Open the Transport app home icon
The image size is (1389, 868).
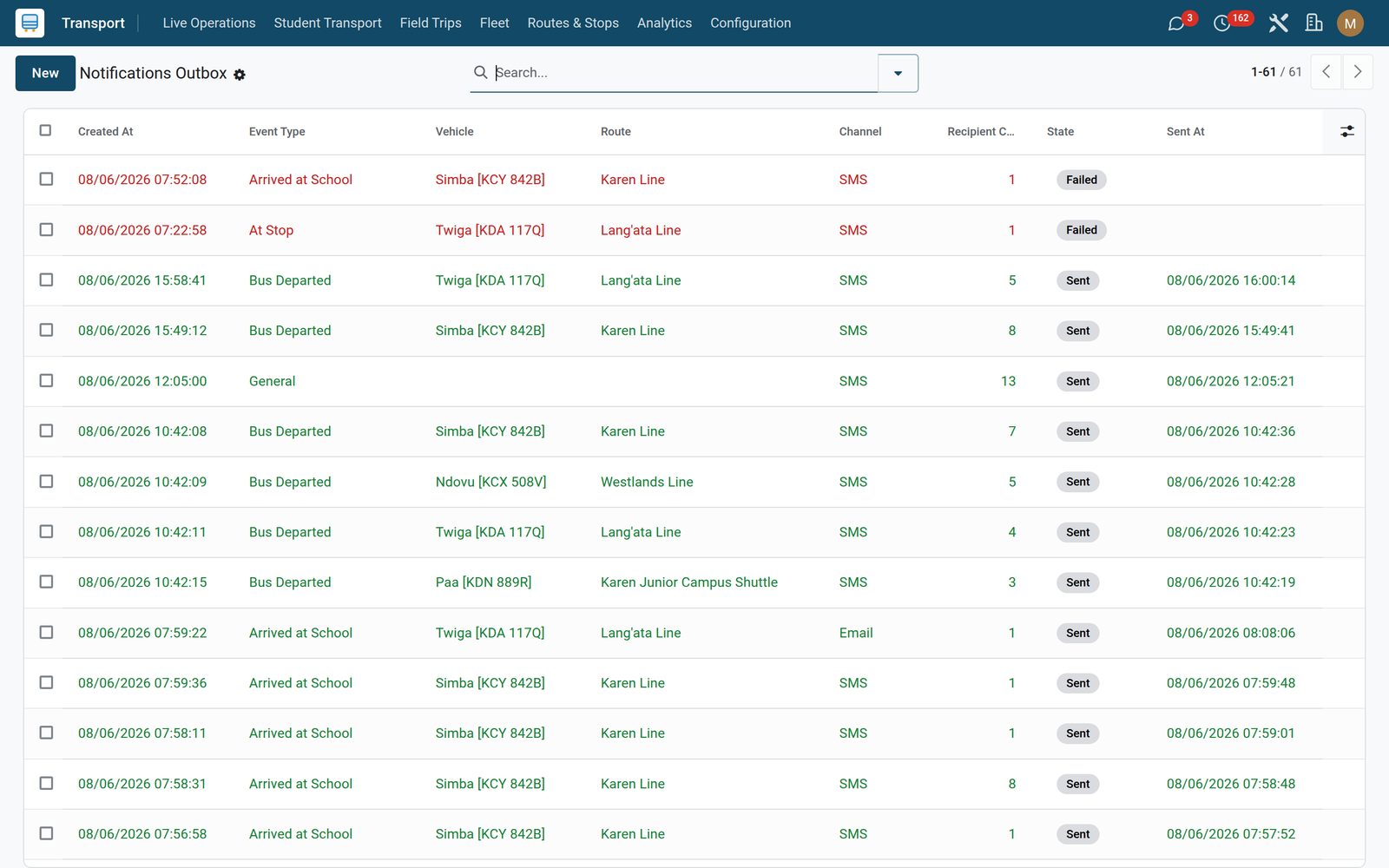(30, 23)
